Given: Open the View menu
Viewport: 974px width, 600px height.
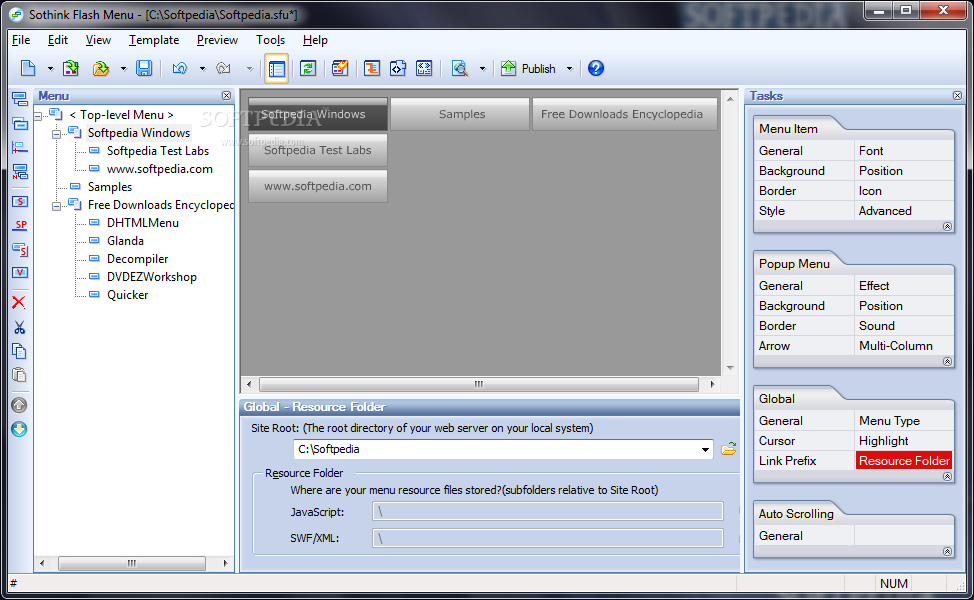Looking at the screenshot, I should pyautogui.click(x=98, y=40).
